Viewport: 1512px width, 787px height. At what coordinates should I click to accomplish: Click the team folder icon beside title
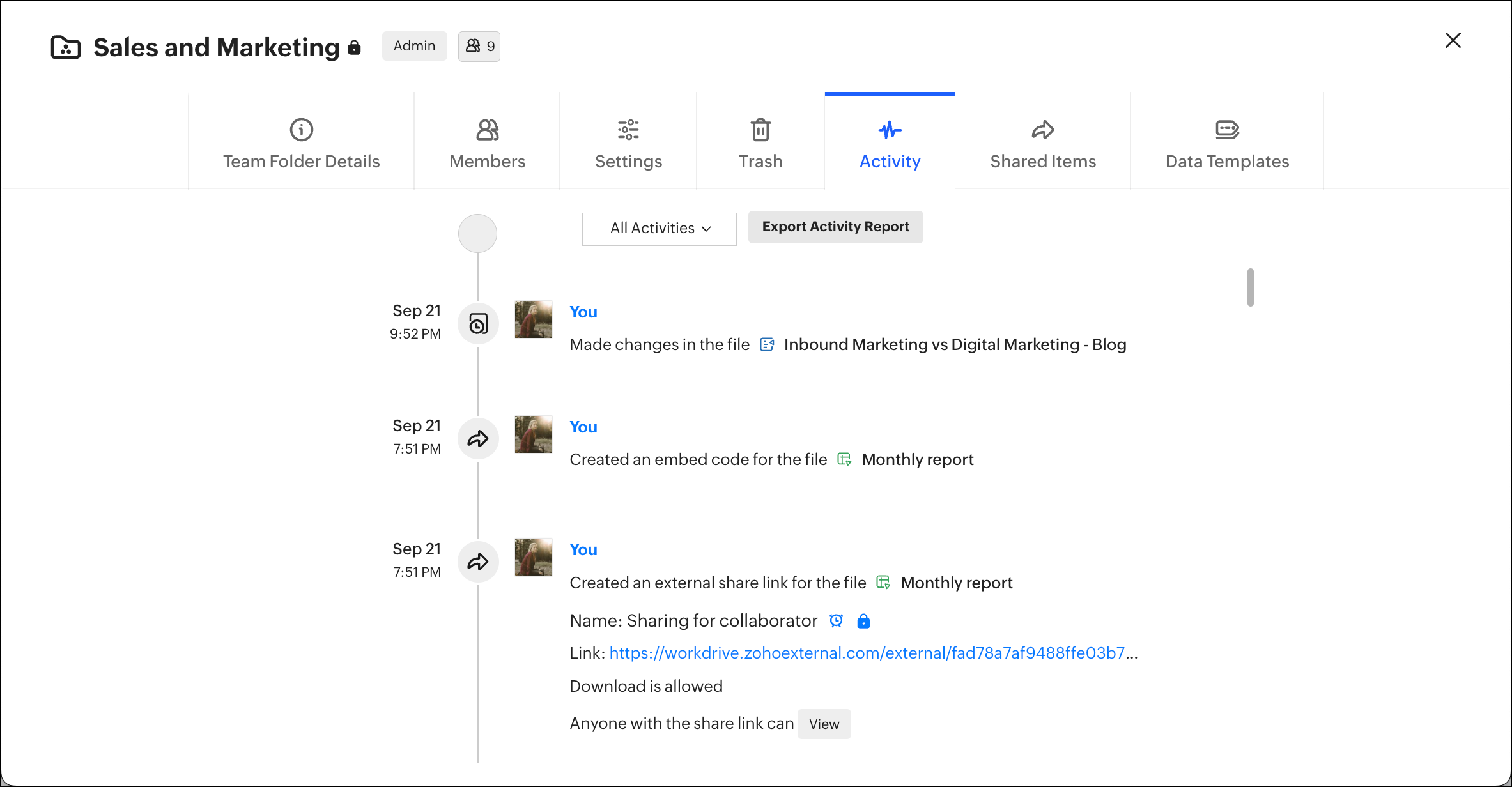coord(65,47)
